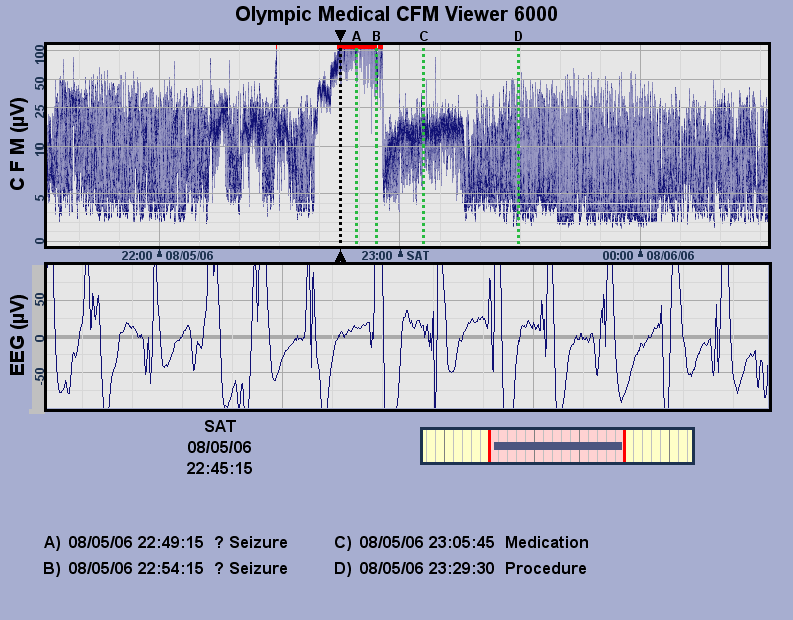Click the 22:45:15 cursor time readout

coord(219,468)
